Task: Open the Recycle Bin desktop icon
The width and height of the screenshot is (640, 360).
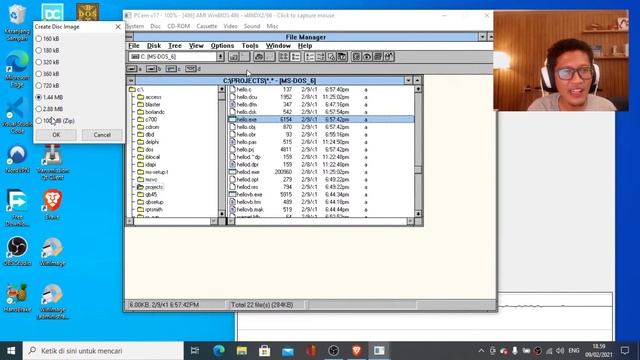Action: tap(17, 22)
